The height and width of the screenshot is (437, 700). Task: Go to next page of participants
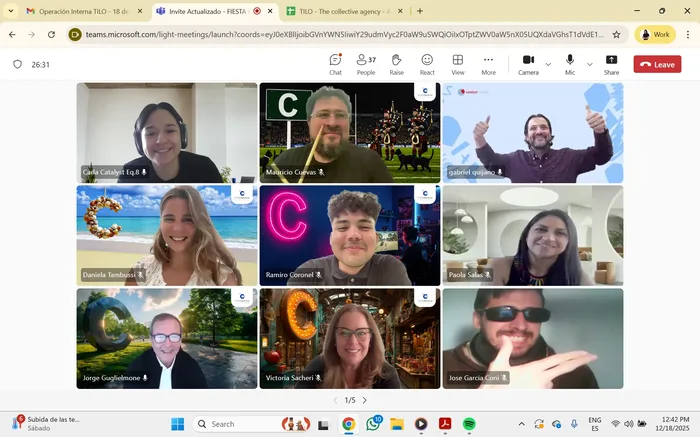coord(365,400)
